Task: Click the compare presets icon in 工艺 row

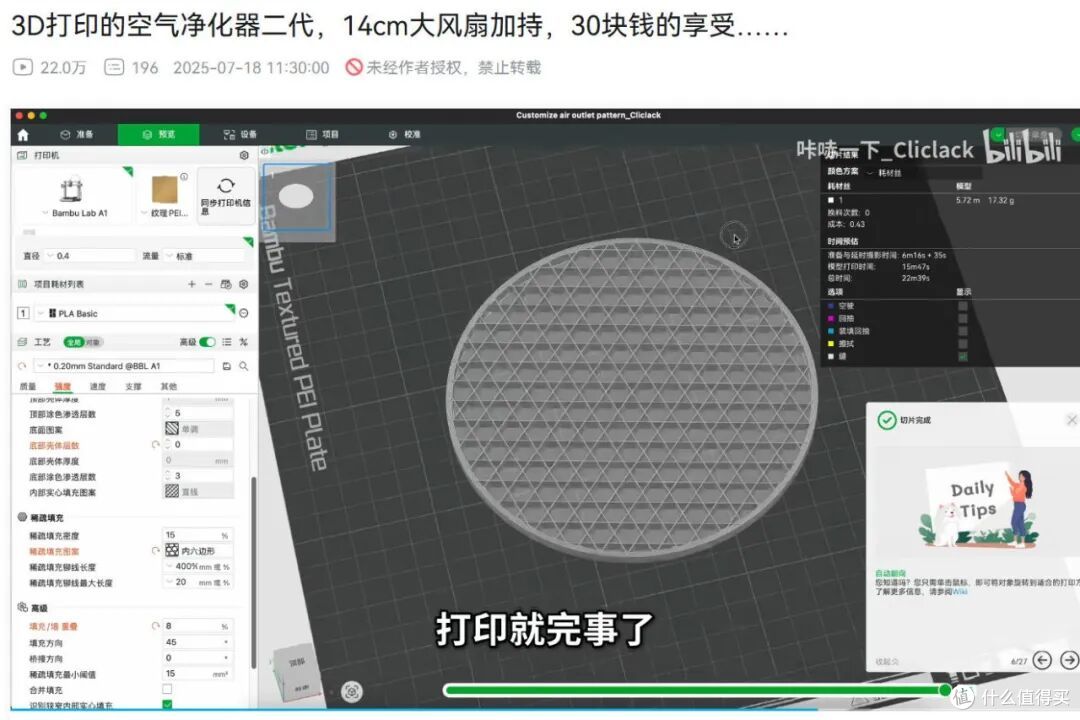Action: point(243,342)
